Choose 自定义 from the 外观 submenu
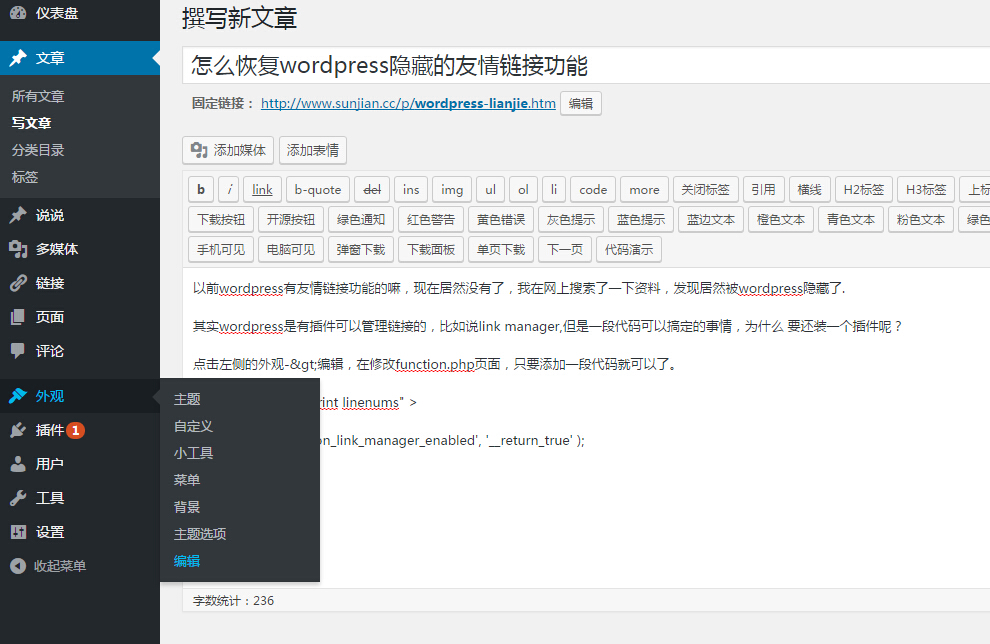This screenshot has width=990, height=644. click(x=193, y=426)
